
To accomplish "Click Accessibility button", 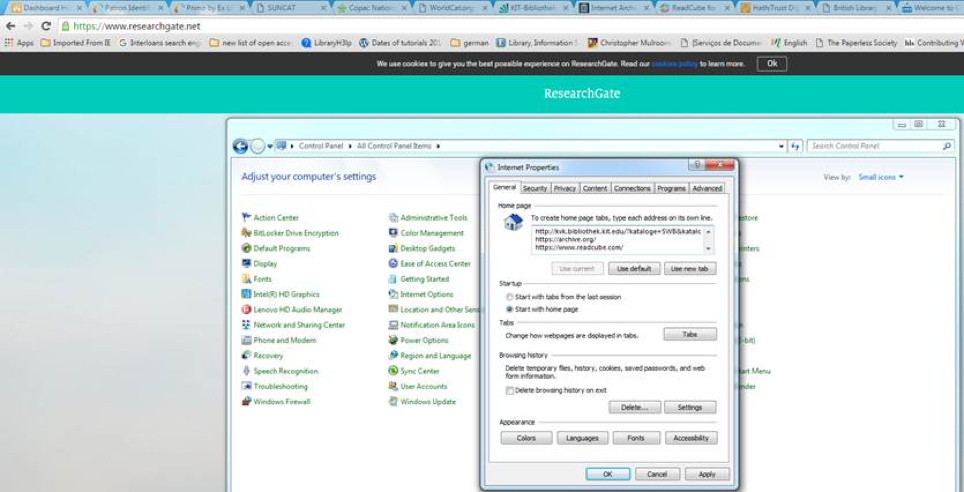I will [x=691, y=438].
